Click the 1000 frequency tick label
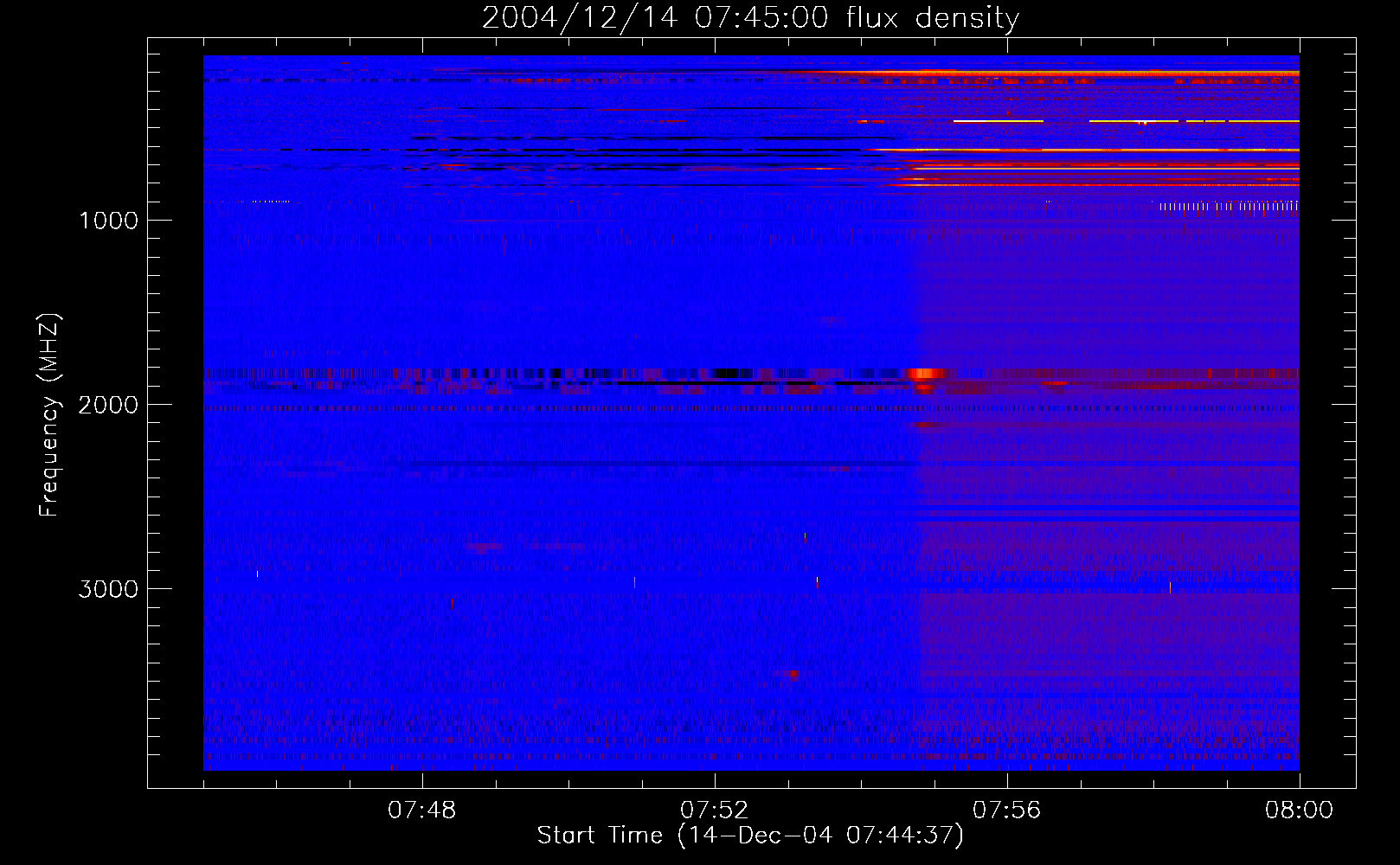This screenshot has height=865, width=1400. pos(108,221)
